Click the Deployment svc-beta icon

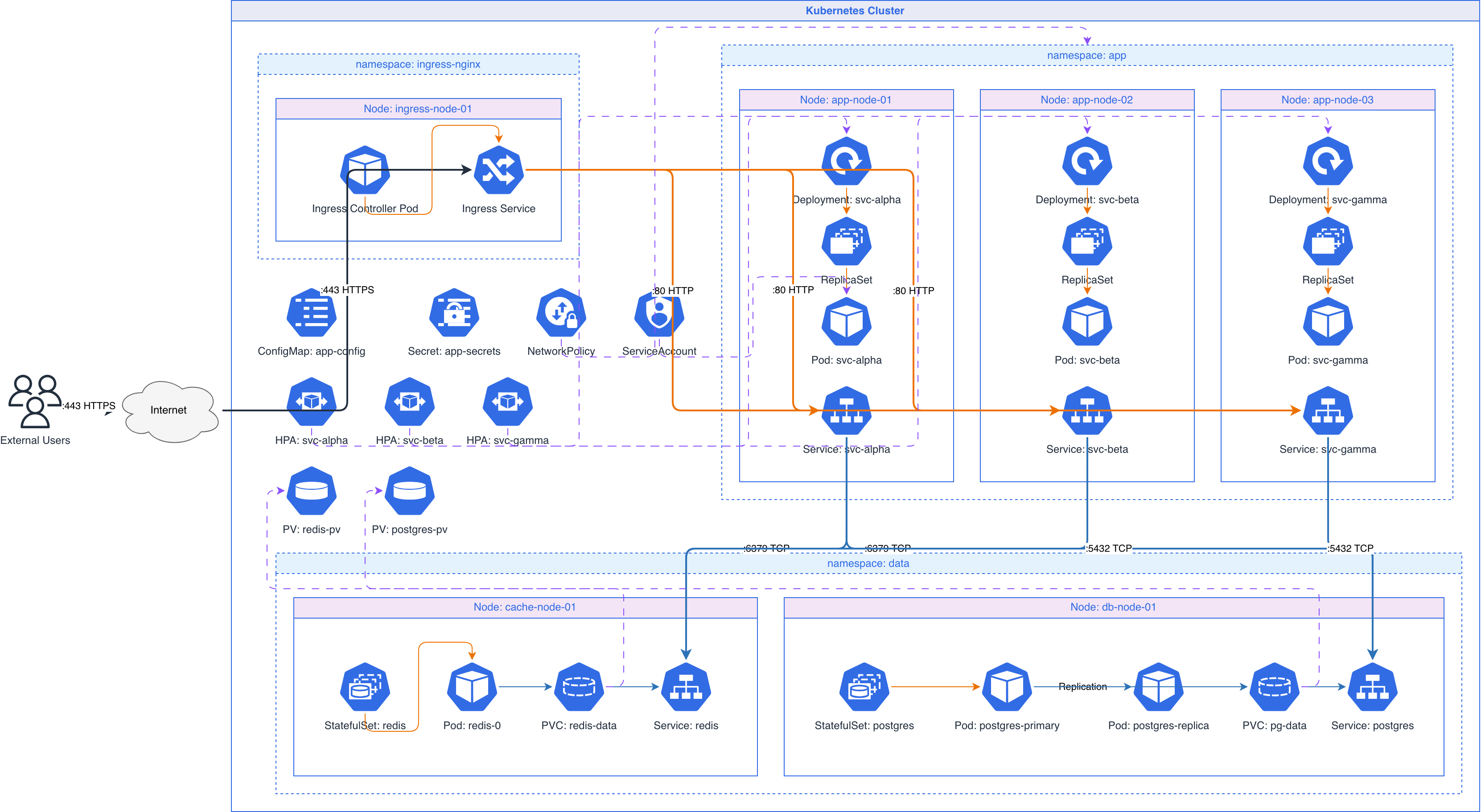(1087, 161)
